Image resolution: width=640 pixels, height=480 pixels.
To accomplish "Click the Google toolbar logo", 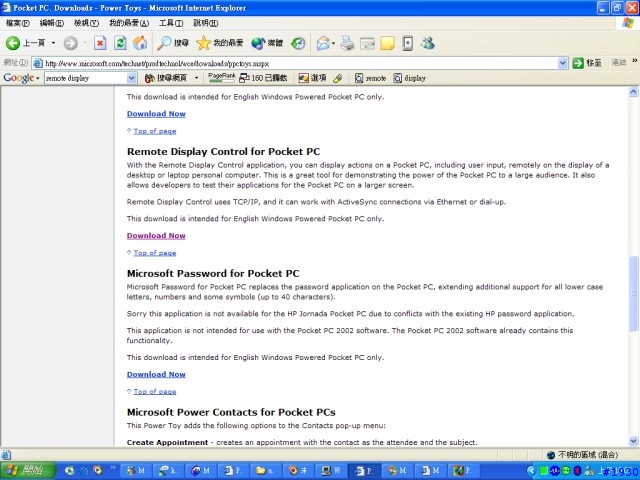I will (x=18, y=78).
